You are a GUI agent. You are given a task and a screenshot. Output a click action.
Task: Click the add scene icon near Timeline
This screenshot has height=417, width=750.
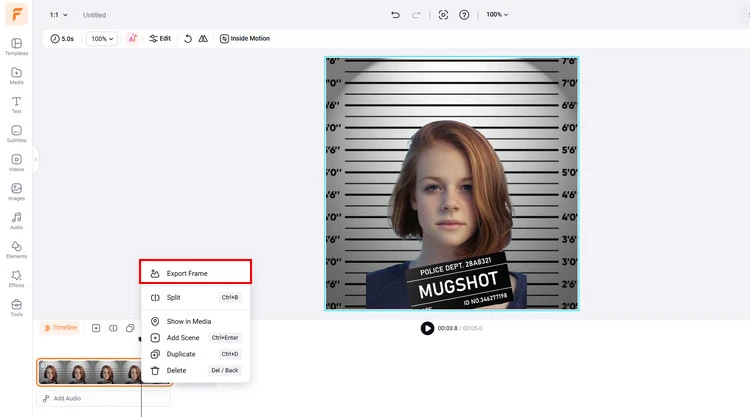click(96, 328)
